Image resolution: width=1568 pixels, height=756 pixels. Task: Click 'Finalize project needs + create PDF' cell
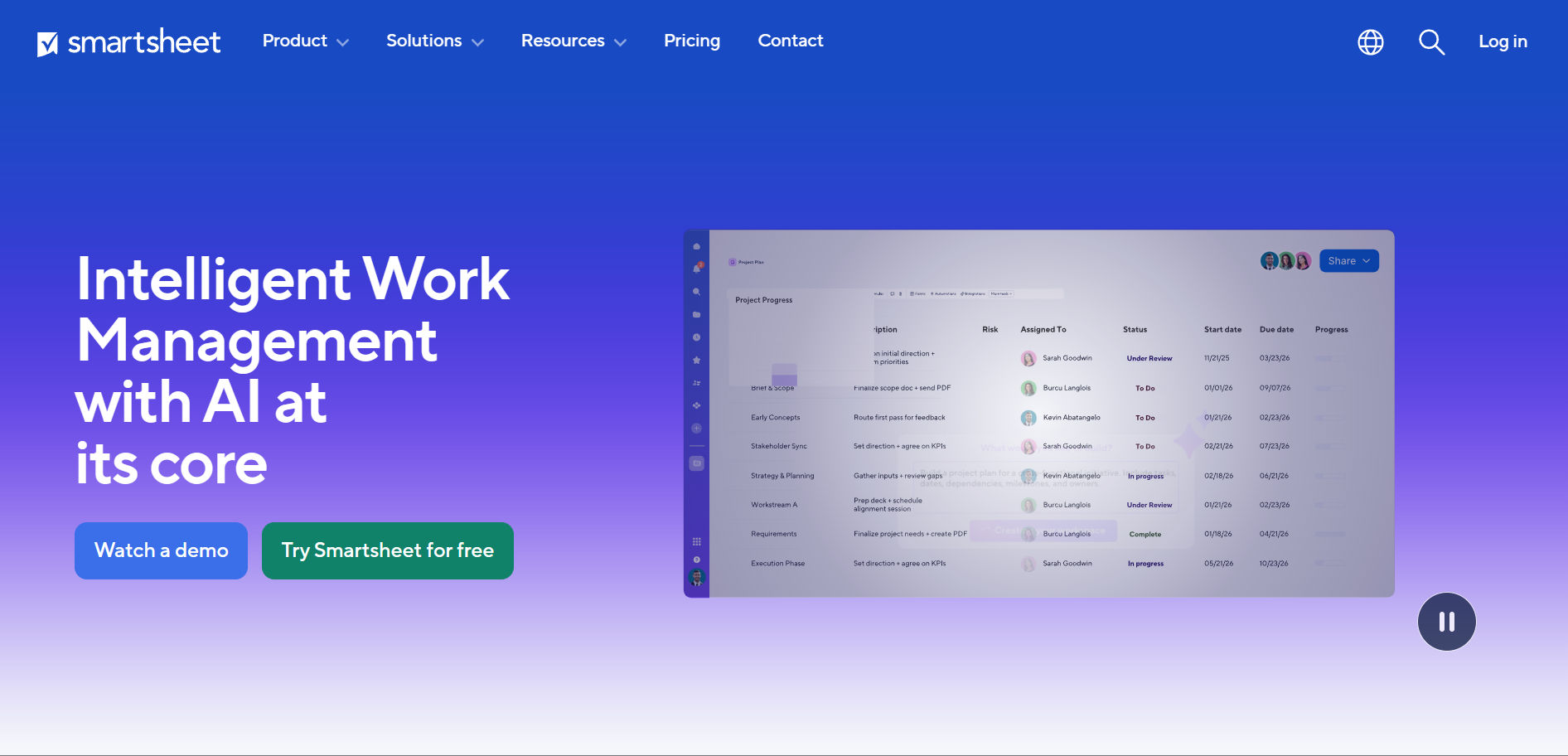pyautogui.click(x=910, y=534)
